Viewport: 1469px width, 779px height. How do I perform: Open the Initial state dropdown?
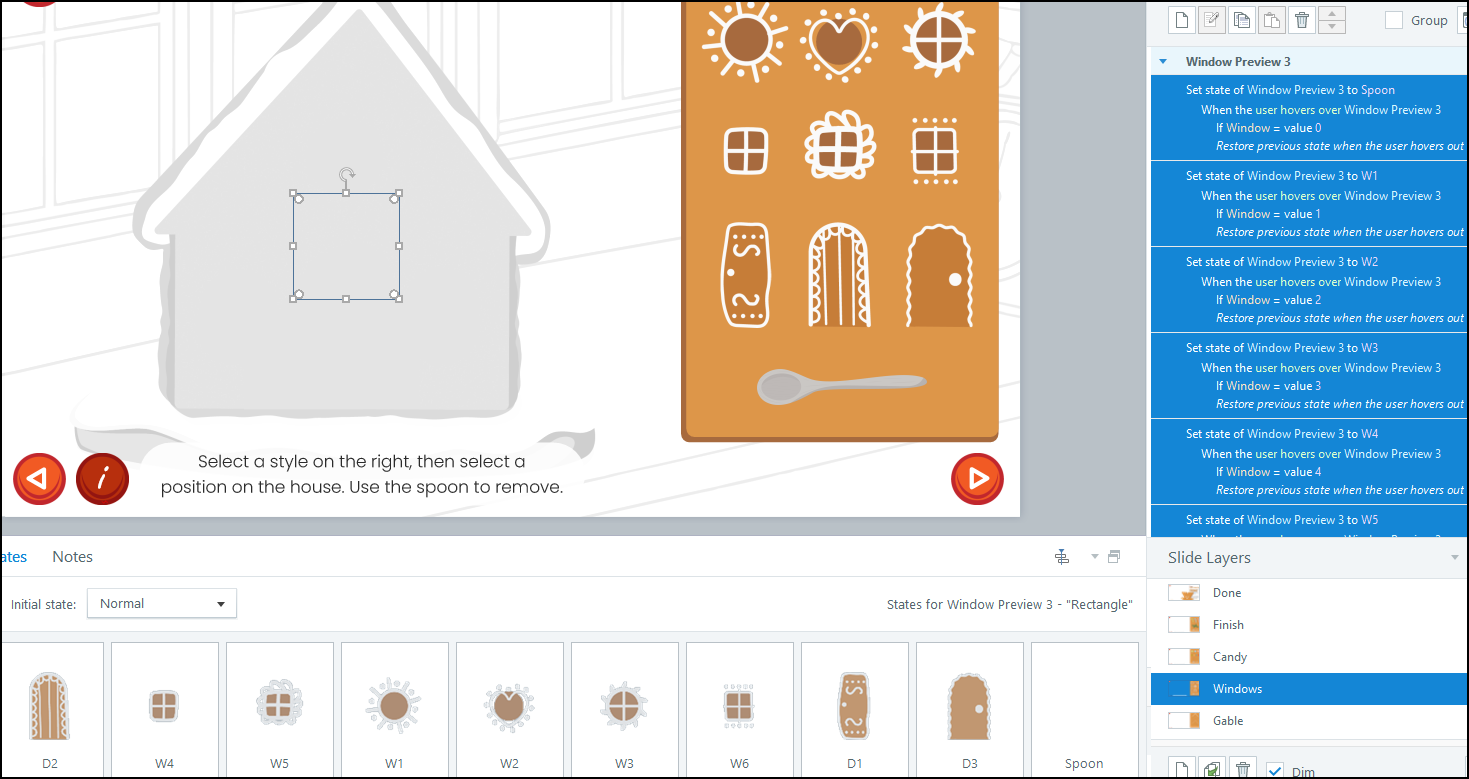coord(162,604)
